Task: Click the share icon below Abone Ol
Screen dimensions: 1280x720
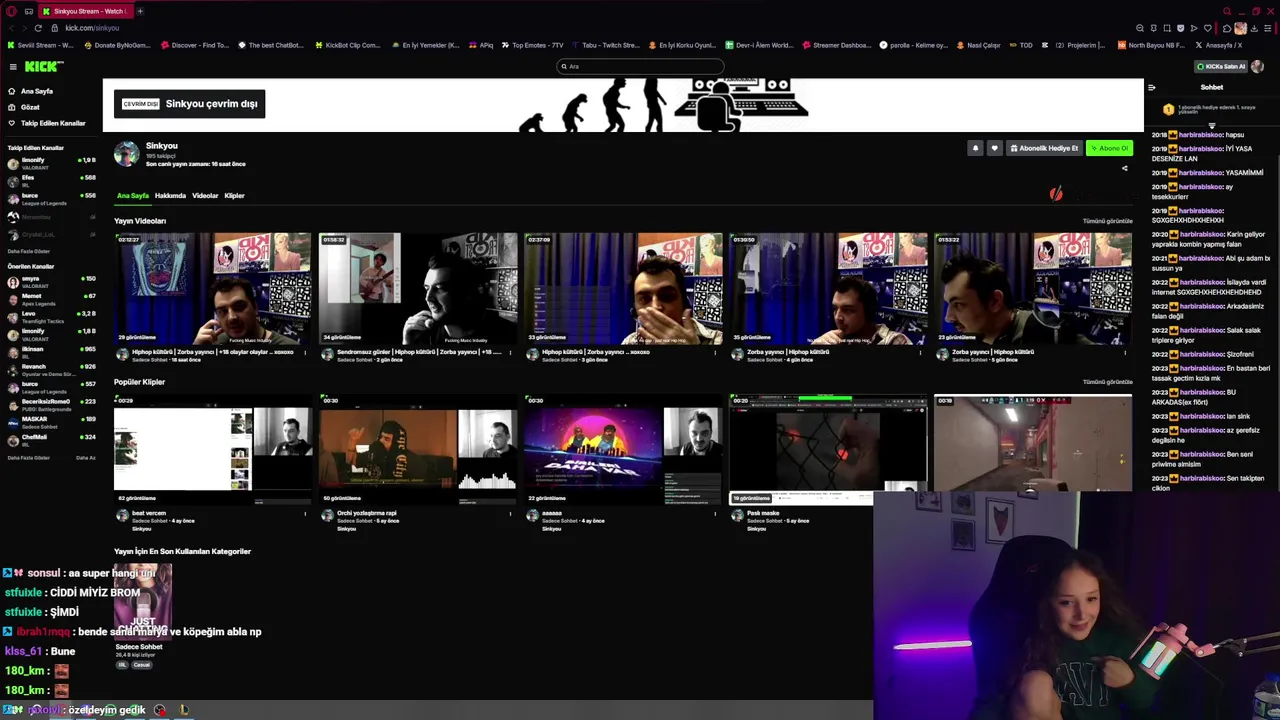Action: (1124, 168)
